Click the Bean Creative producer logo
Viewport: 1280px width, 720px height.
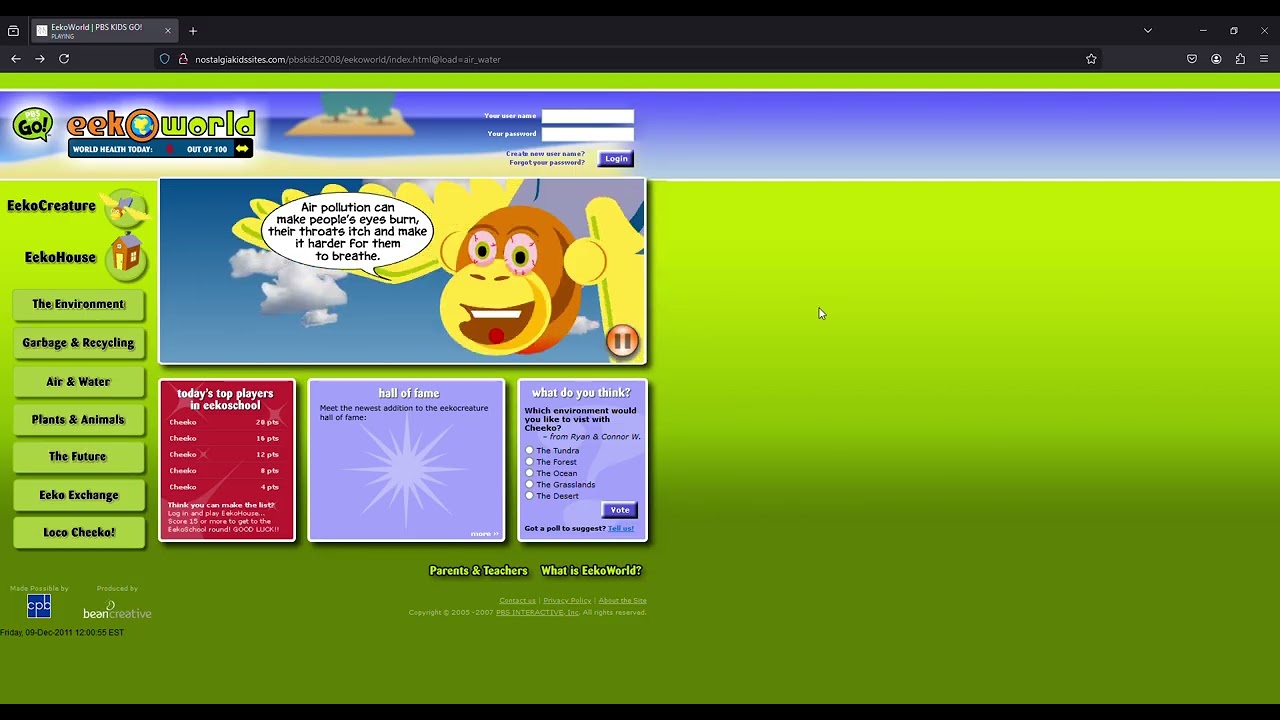click(x=117, y=610)
